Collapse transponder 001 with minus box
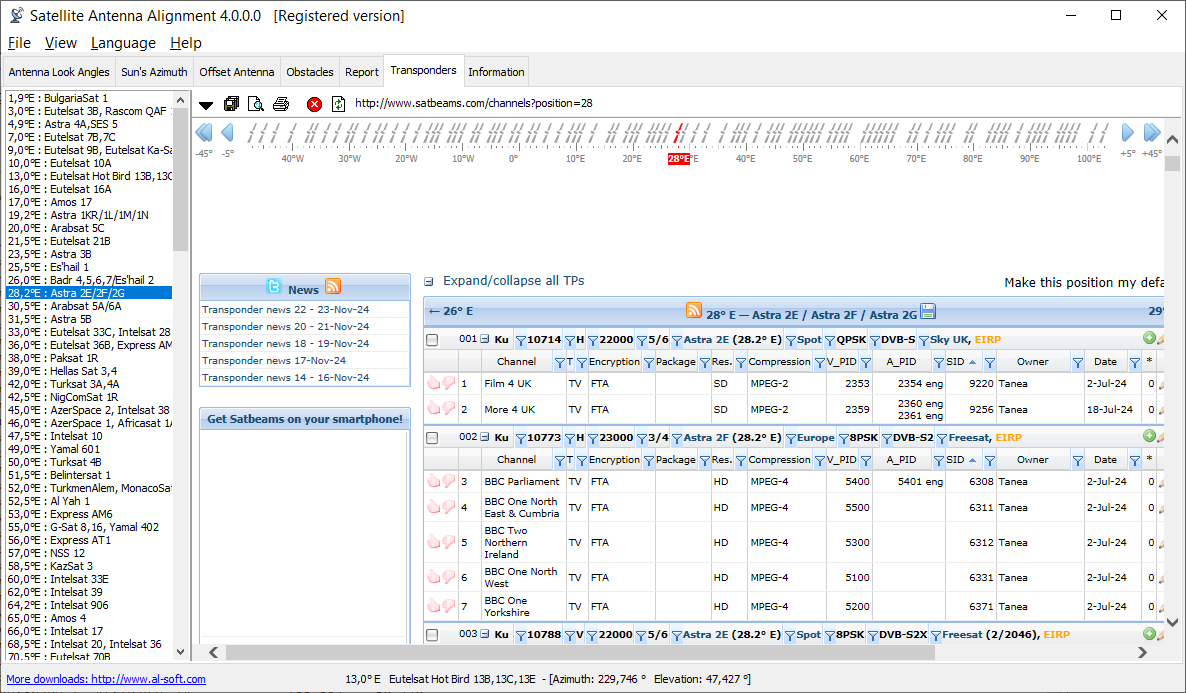Image resolution: width=1186 pixels, height=693 pixels. pyautogui.click(x=484, y=340)
